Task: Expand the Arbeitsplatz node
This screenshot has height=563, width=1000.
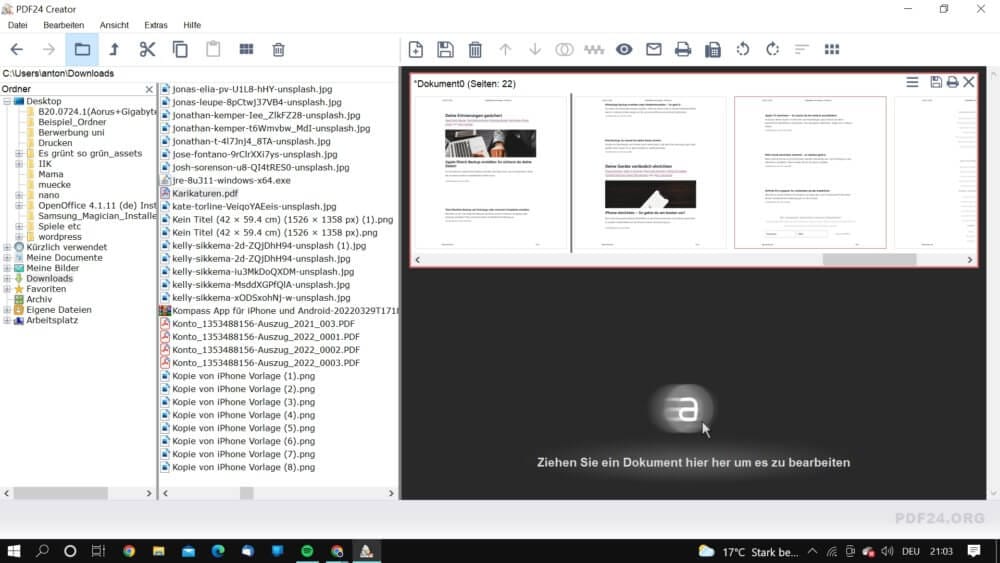Action: click(7, 320)
